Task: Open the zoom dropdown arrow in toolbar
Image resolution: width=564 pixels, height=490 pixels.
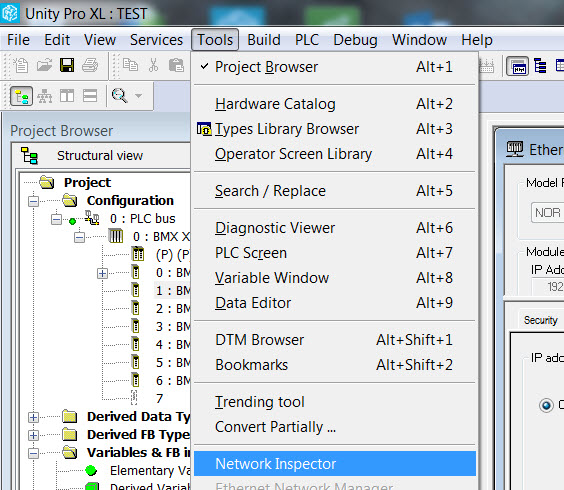Action: (138, 96)
